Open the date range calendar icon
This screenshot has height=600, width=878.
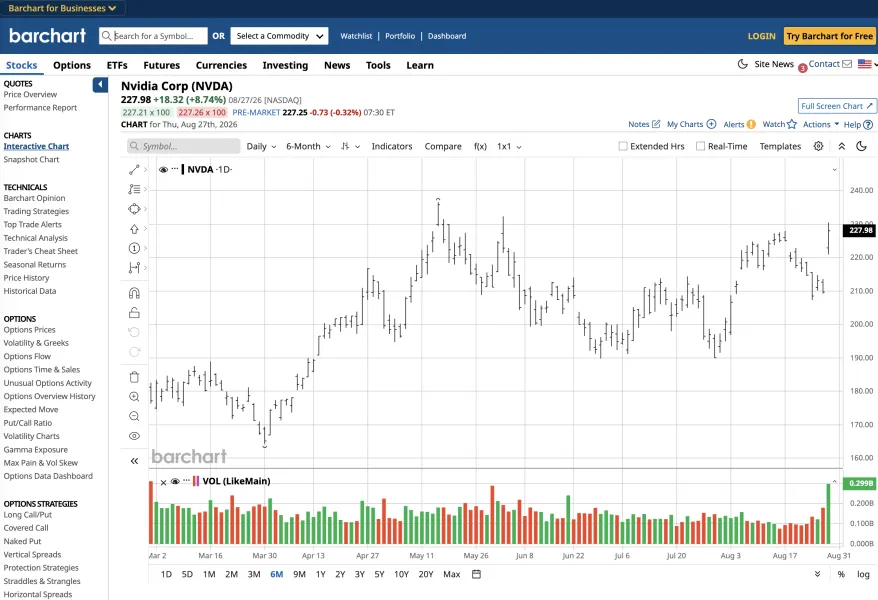click(476, 574)
